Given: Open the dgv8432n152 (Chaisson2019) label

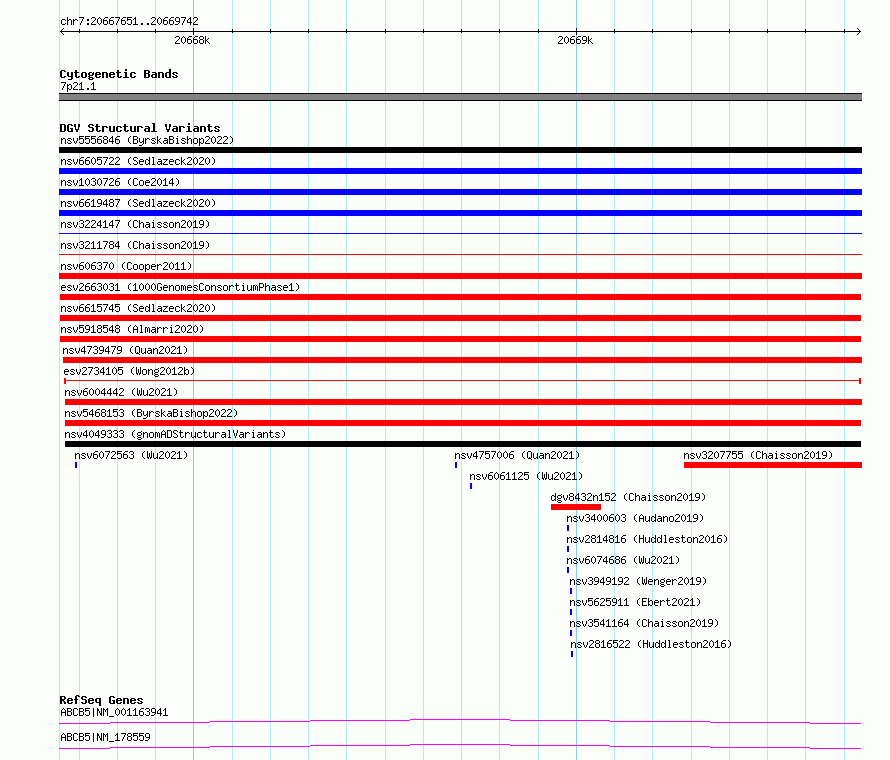Looking at the screenshot, I should pyautogui.click(x=628, y=497).
